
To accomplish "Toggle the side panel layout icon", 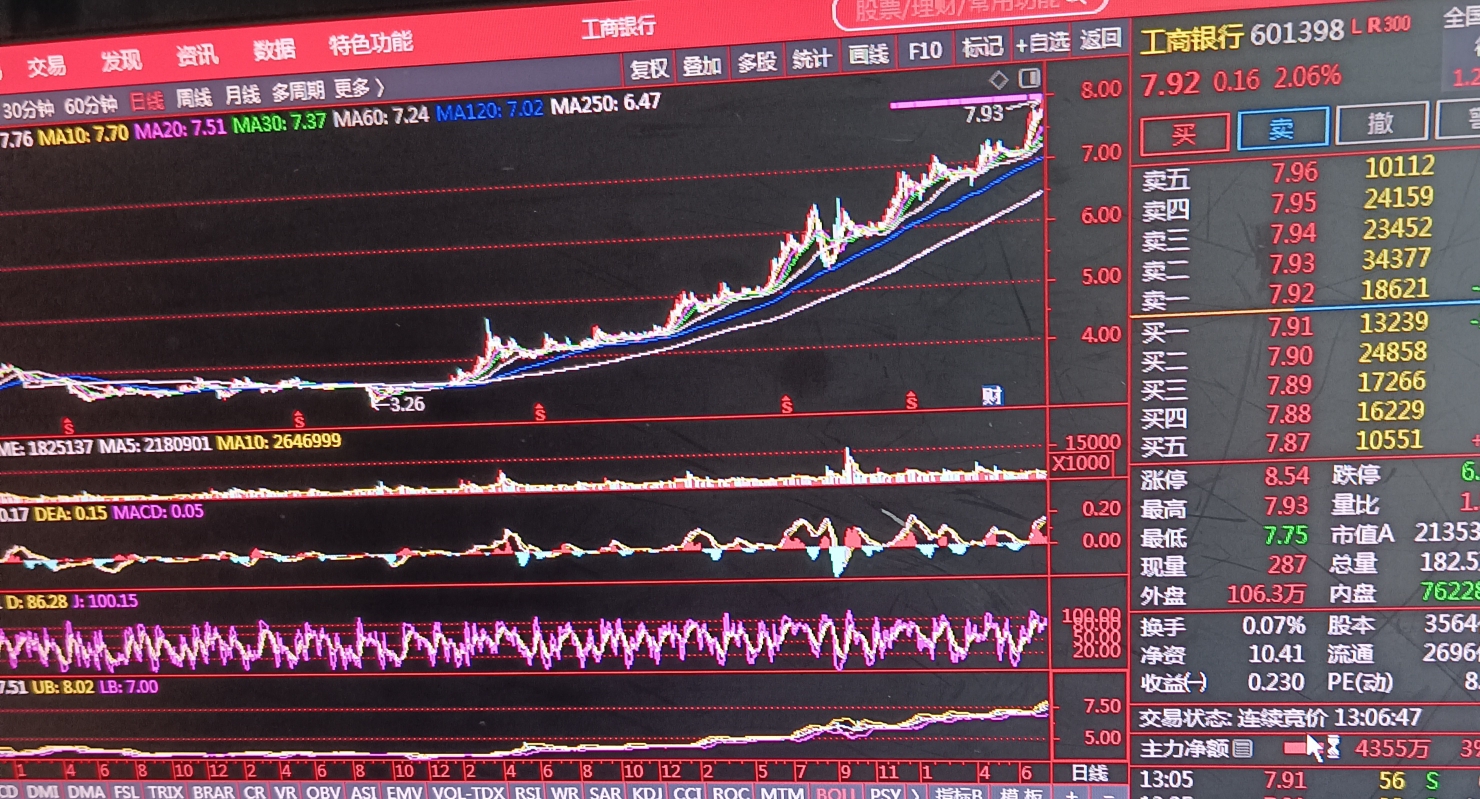I will click(1029, 78).
